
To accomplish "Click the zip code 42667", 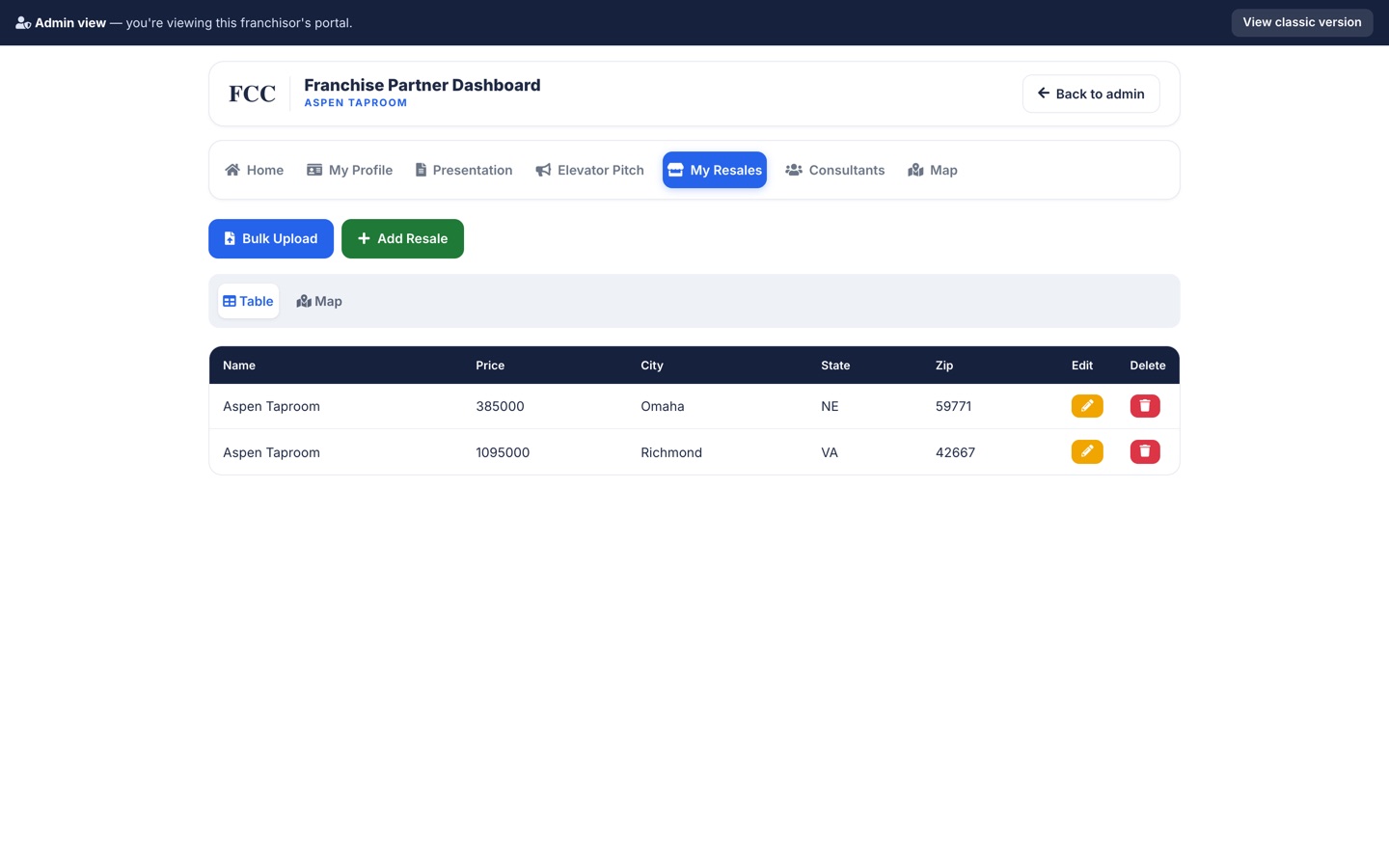I will (955, 452).
